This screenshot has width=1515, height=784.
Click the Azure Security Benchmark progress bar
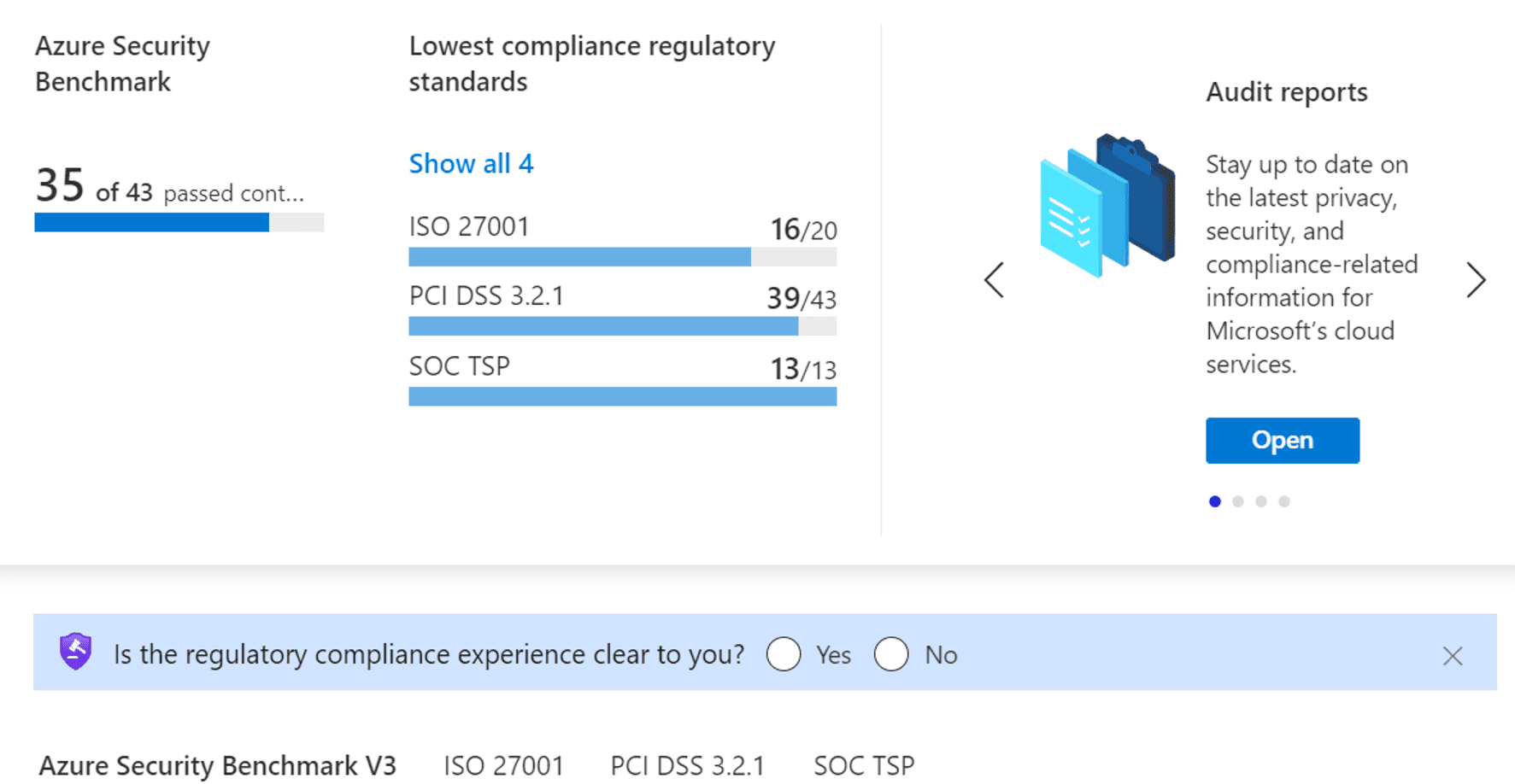179,223
